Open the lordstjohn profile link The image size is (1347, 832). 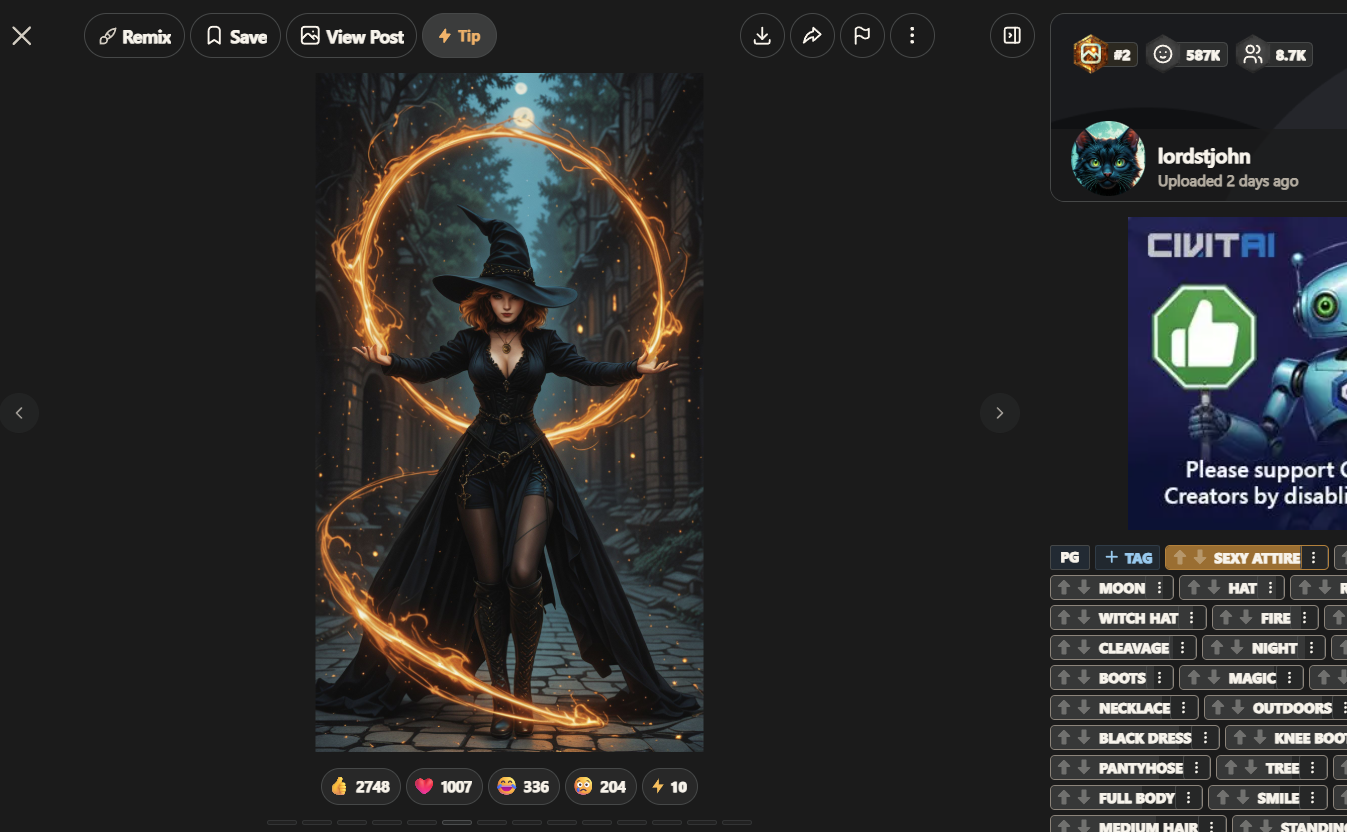coord(1204,156)
